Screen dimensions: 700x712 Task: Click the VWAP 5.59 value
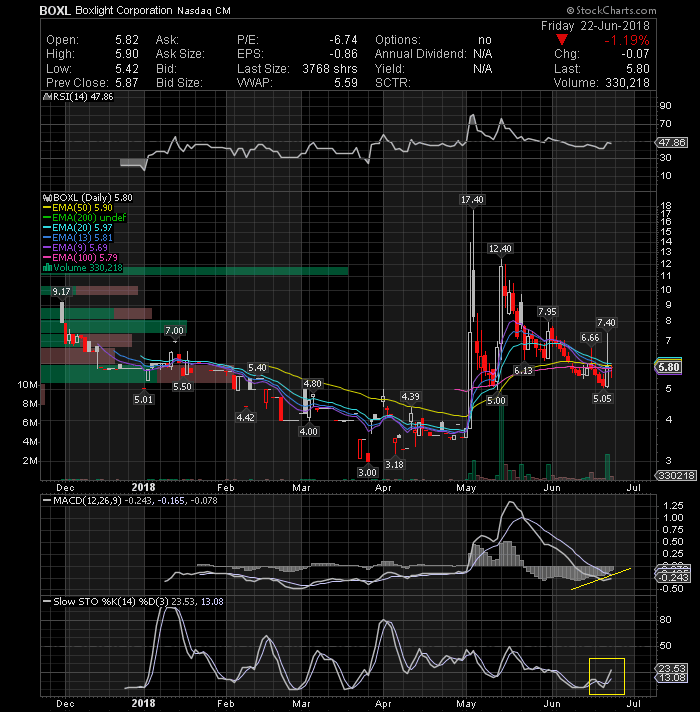click(x=346, y=83)
